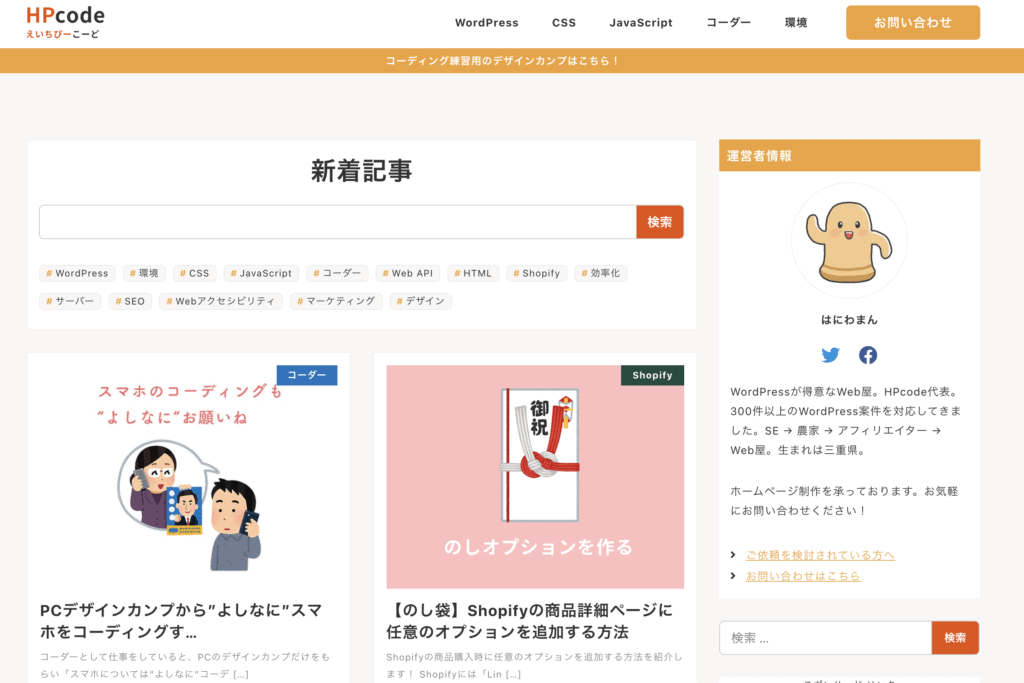Click the のし袋 article thumbnail image

534,475
